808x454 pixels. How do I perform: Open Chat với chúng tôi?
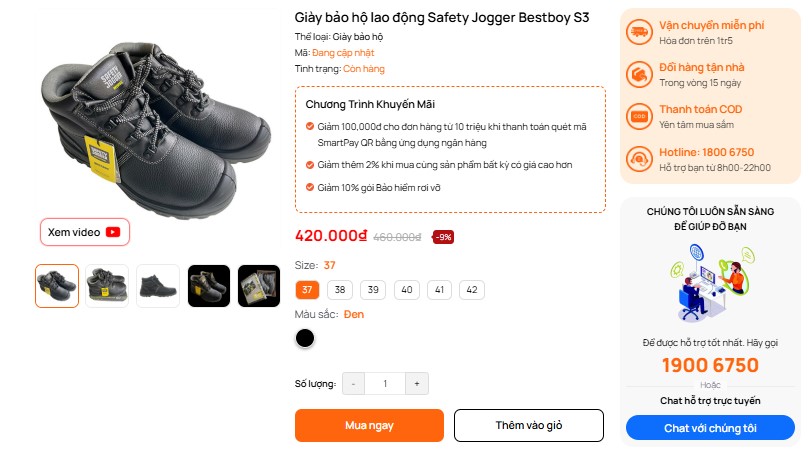710,428
